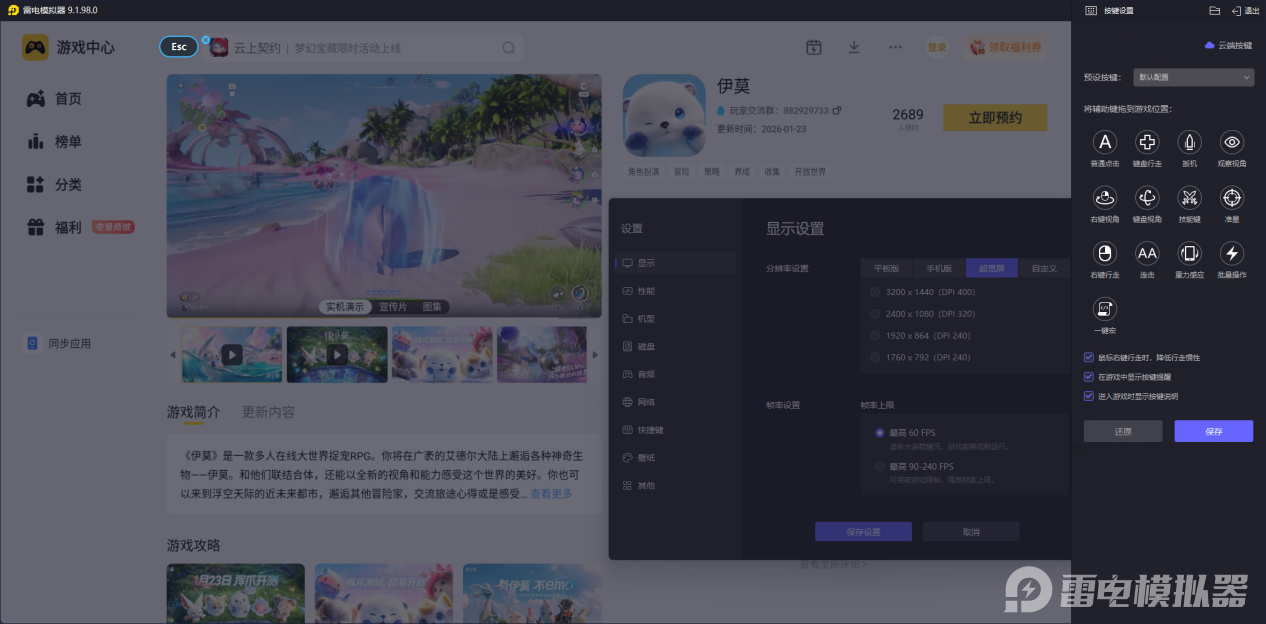This screenshot has height=624, width=1266.
Task: Click the 退出 exit button
Action: click(x=1245, y=10)
